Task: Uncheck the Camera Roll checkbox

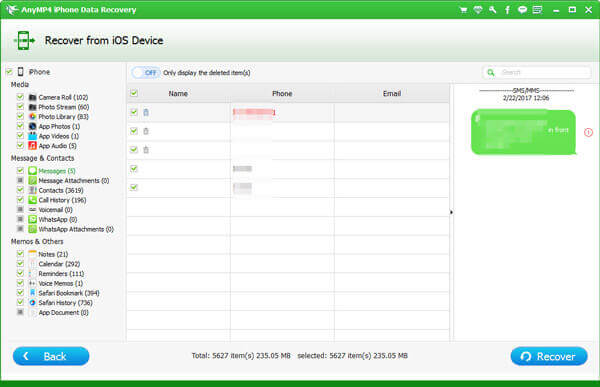Action: 20,97
